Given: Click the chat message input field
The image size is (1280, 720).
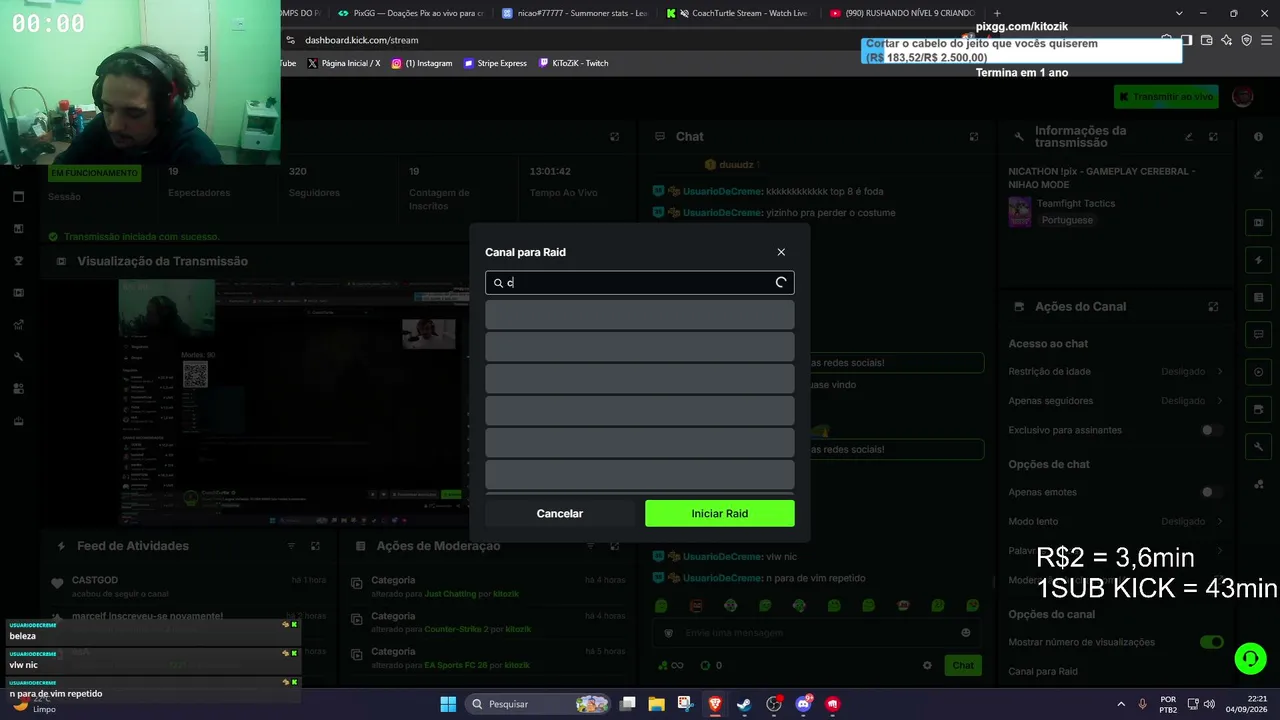Looking at the screenshot, I should [x=817, y=633].
